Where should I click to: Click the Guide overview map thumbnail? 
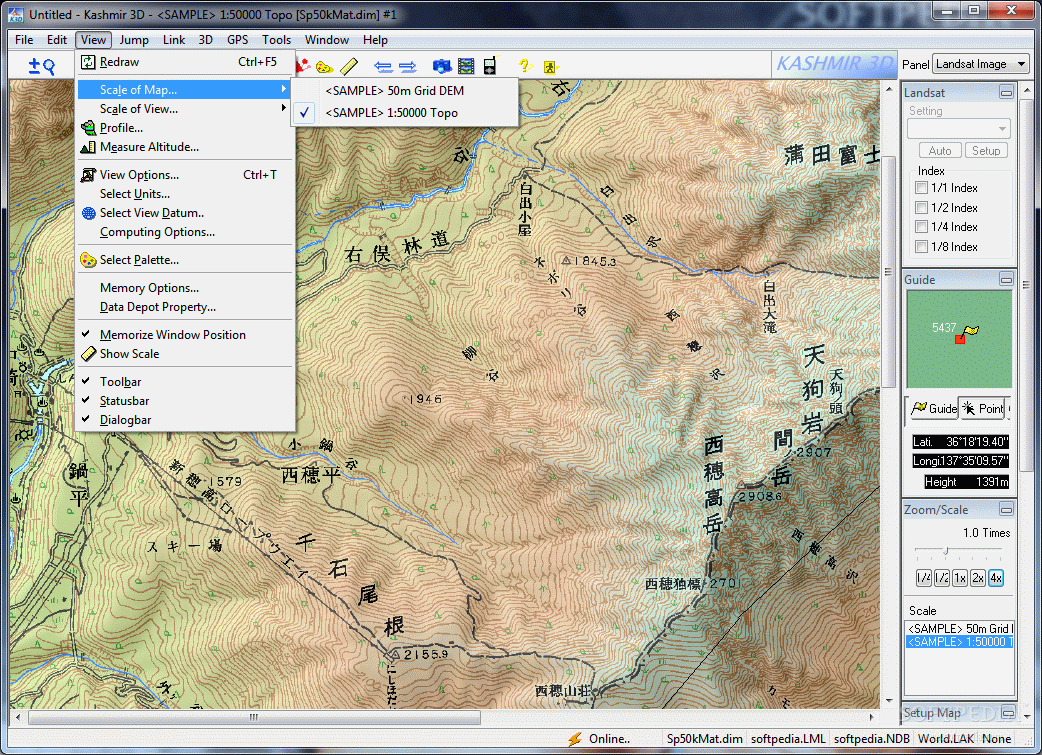point(959,340)
